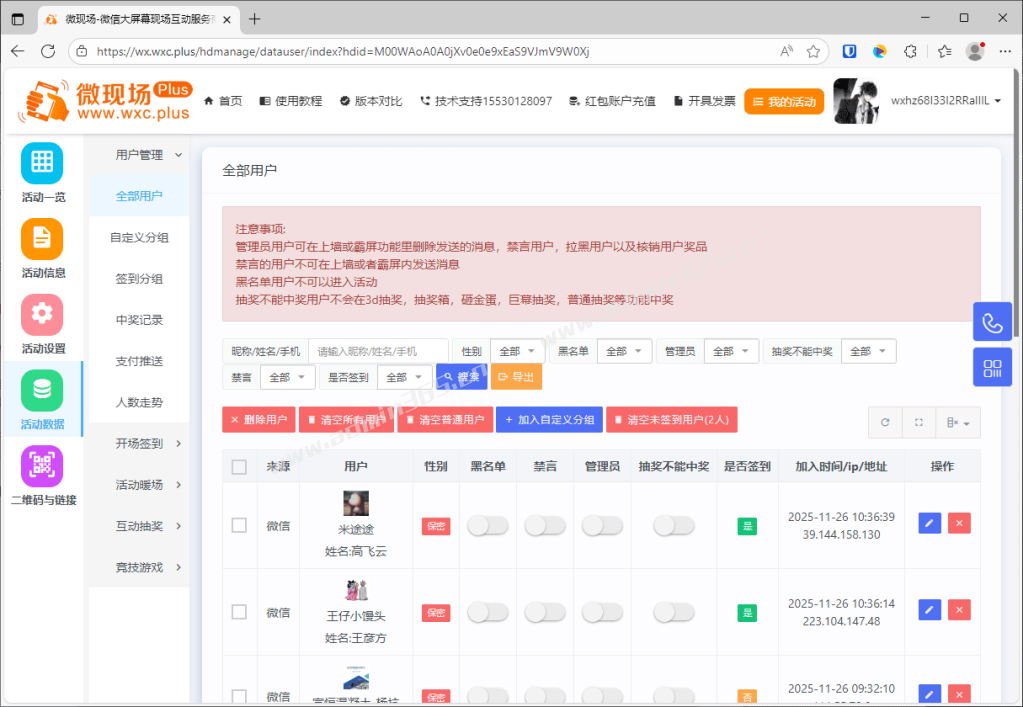Click the 首页 menu item
The height and width of the screenshot is (707, 1023).
click(222, 100)
